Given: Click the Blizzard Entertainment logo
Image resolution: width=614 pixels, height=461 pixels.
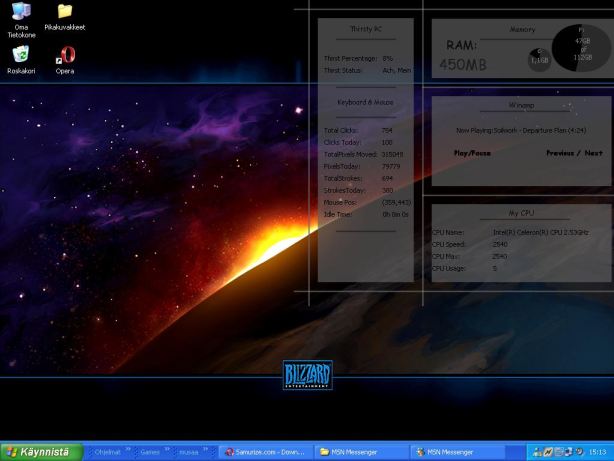Looking at the screenshot, I should coord(308,375).
